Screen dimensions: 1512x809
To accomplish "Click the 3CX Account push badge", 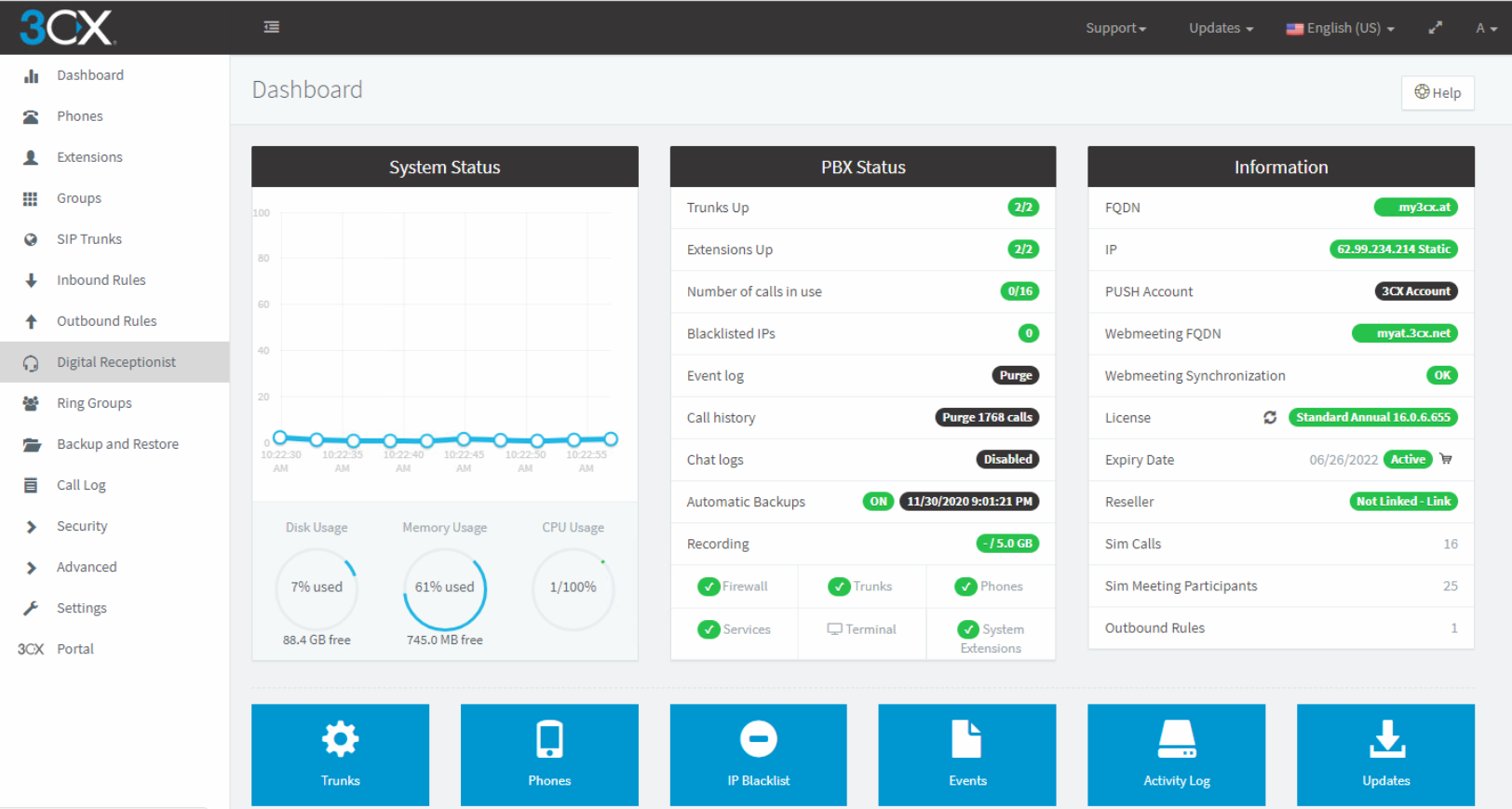I will coord(1415,291).
